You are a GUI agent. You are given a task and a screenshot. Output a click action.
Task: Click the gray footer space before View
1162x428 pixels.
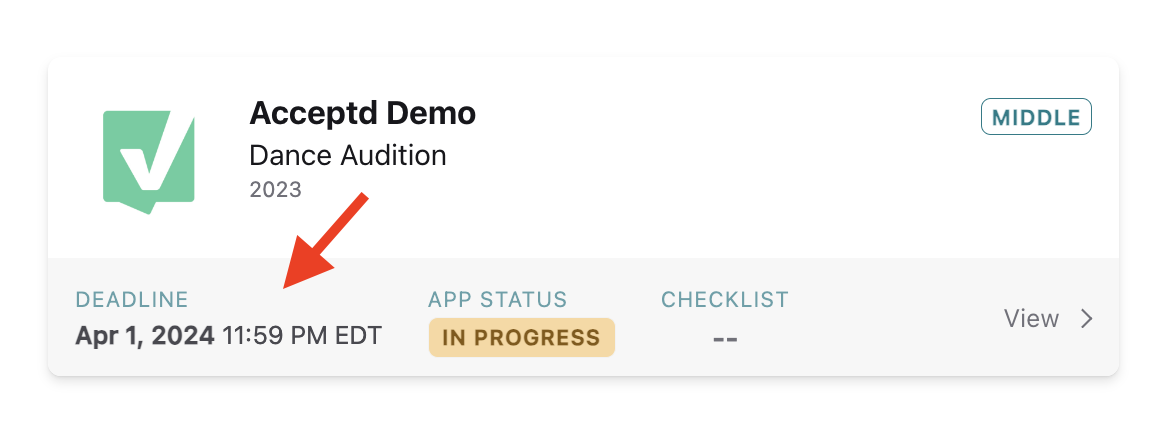(897, 318)
